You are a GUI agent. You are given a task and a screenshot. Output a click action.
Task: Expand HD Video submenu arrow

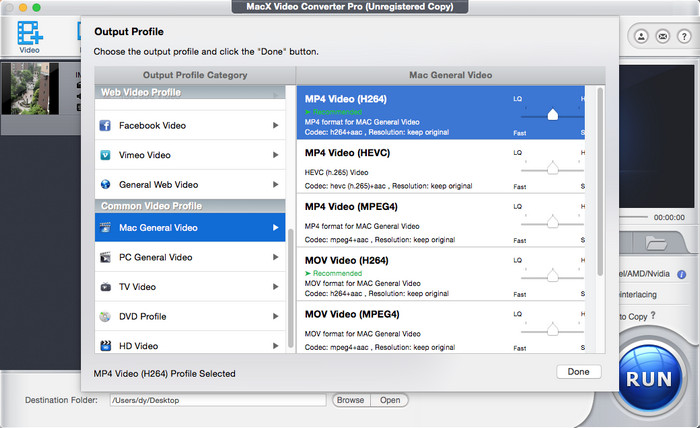coord(275,346)
